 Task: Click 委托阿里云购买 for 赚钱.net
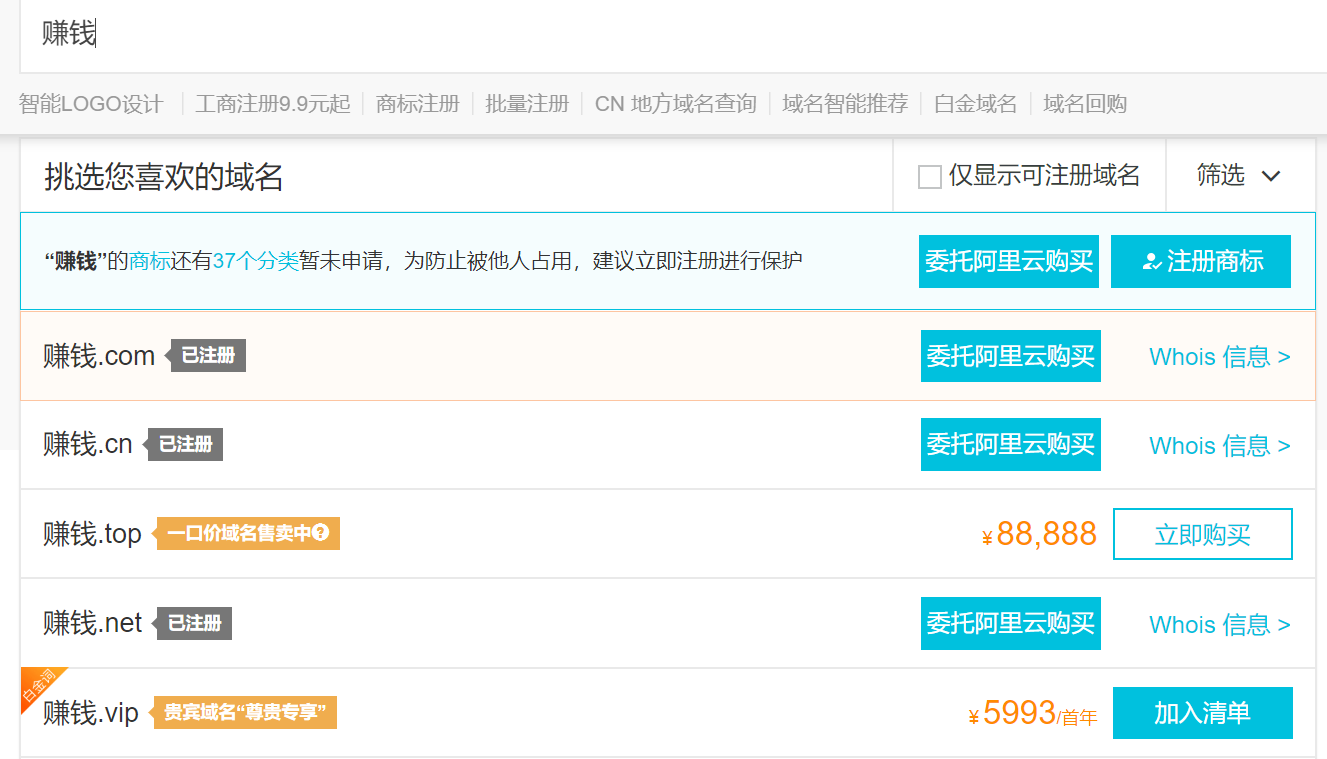[1011, 623]
